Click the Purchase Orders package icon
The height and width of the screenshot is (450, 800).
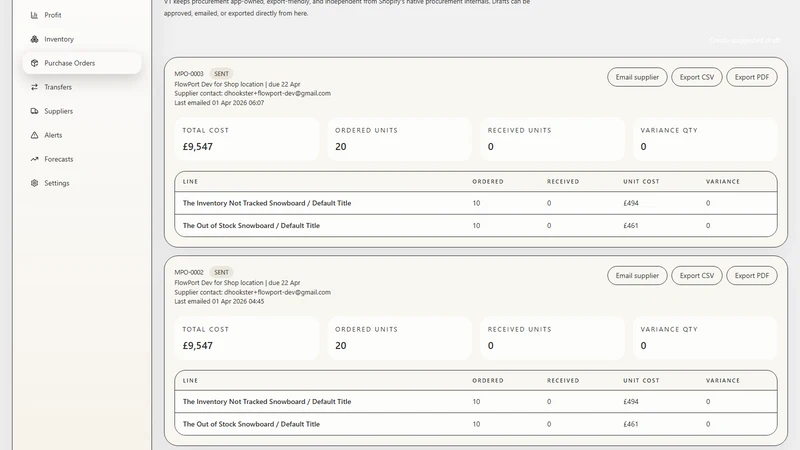point(34,63)
